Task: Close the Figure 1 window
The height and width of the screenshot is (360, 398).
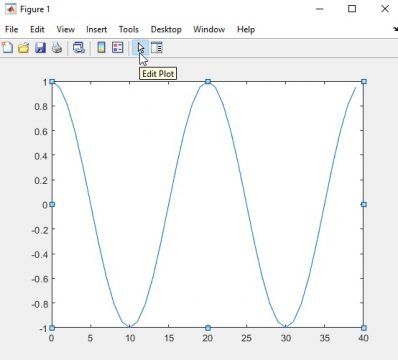Action: click(x=385, y=9)
